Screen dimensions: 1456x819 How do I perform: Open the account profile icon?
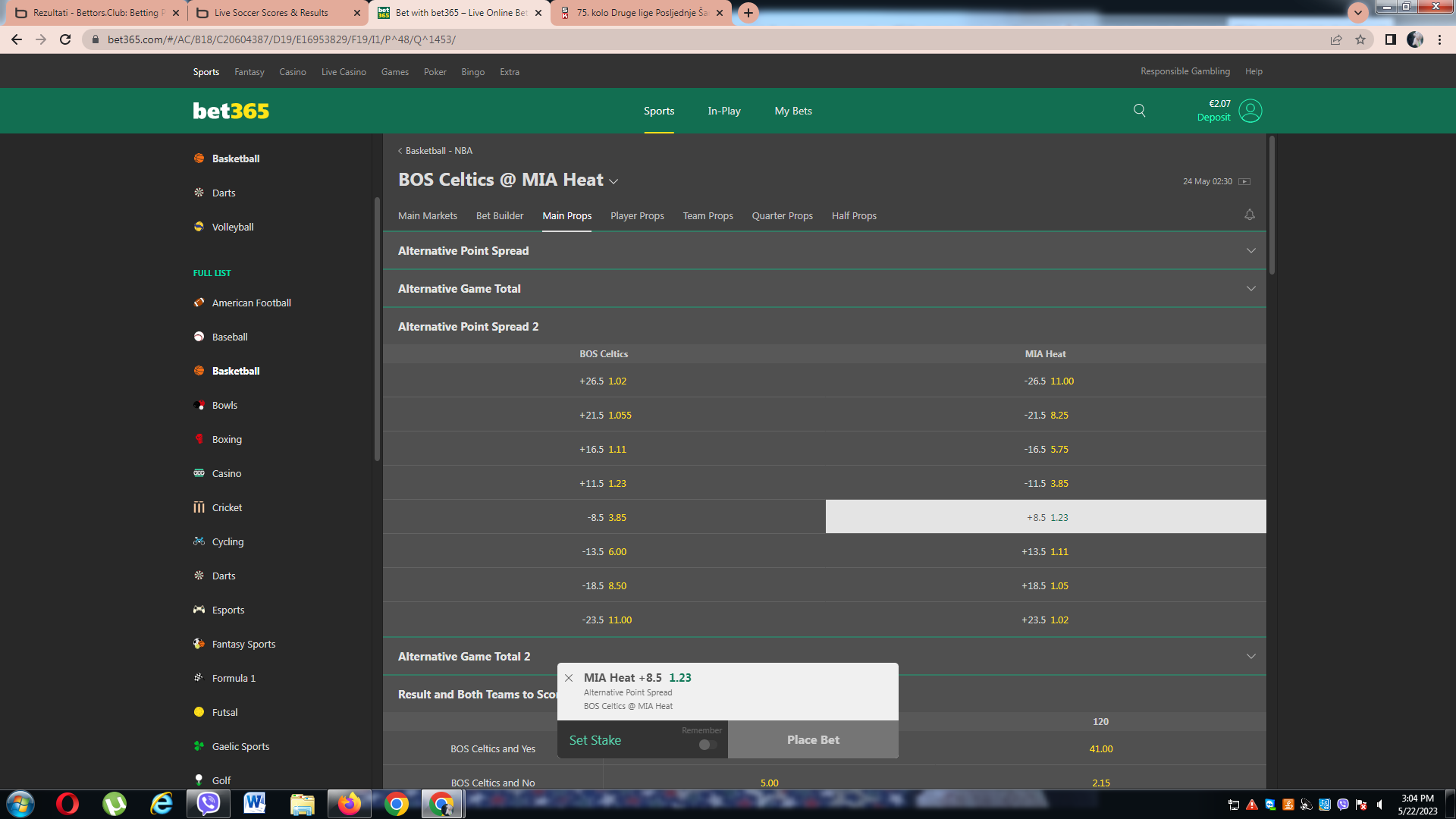pos(1250,111)
